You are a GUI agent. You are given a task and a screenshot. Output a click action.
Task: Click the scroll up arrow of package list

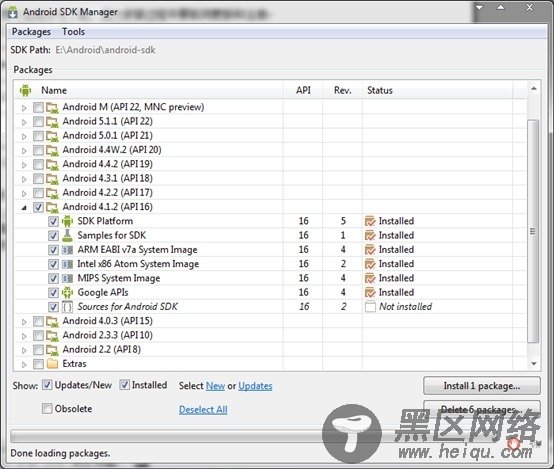tap(534, 88)
